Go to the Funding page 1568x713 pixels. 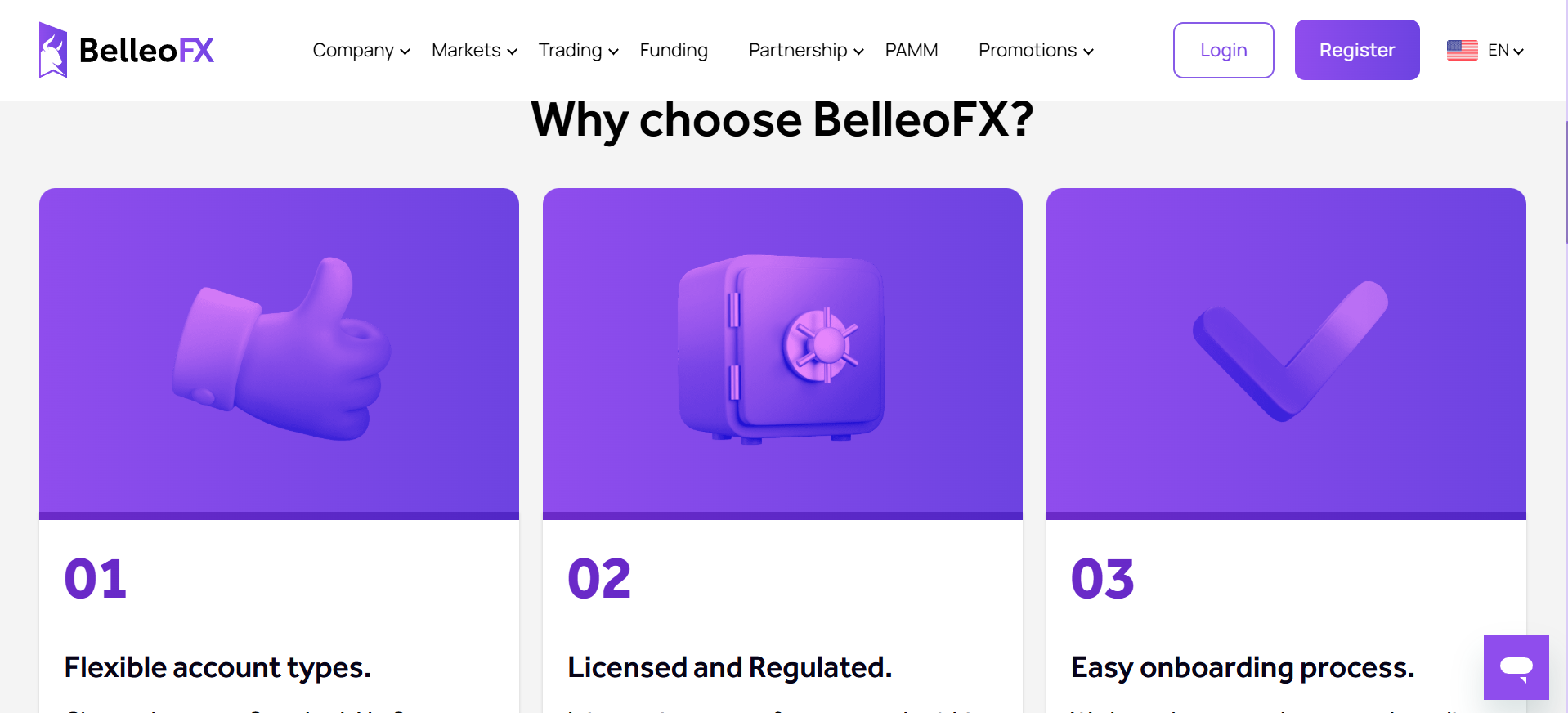(674, 51)
